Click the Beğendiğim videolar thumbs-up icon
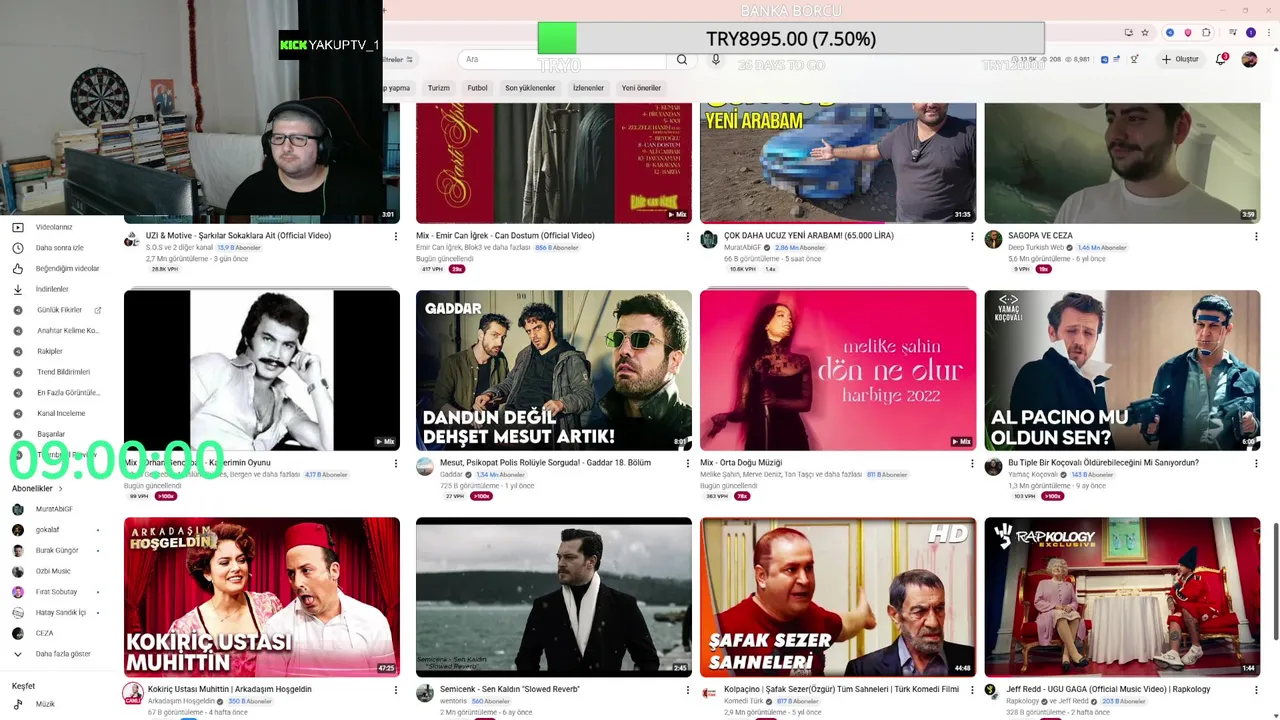 coord(18,269)
